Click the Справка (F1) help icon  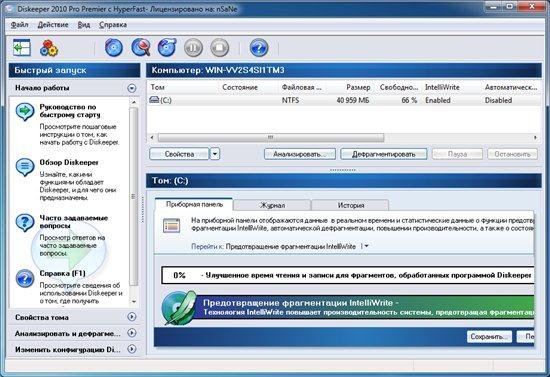point(25,278)
